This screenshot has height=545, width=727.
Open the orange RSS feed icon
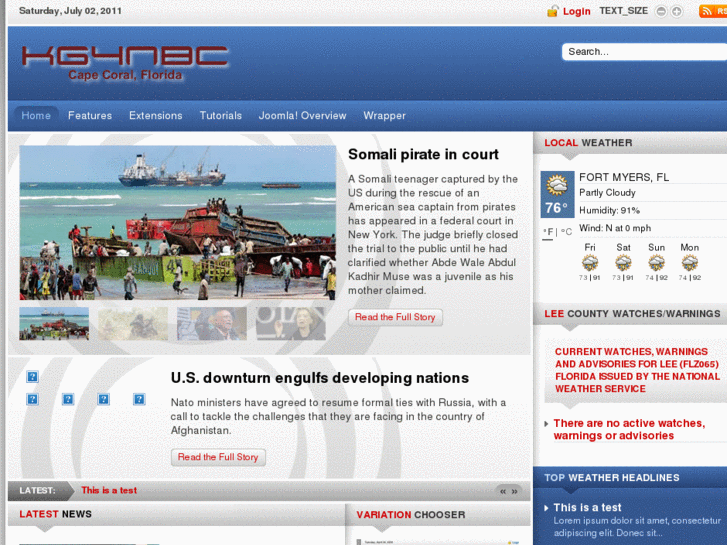(712, 11)
